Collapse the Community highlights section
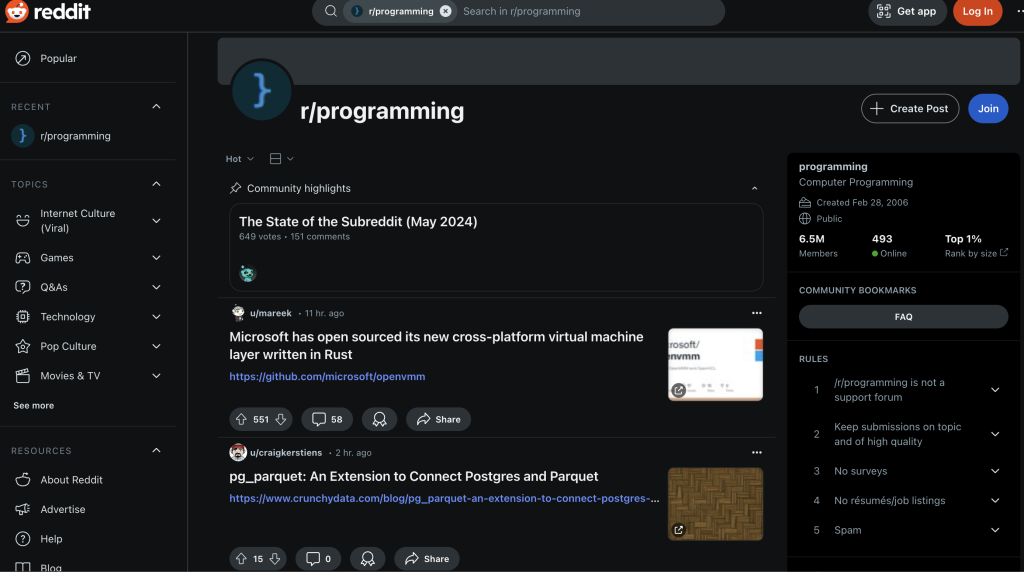Image resolution: width=1024 pixels, height=572 pixels. pos(754,188)
